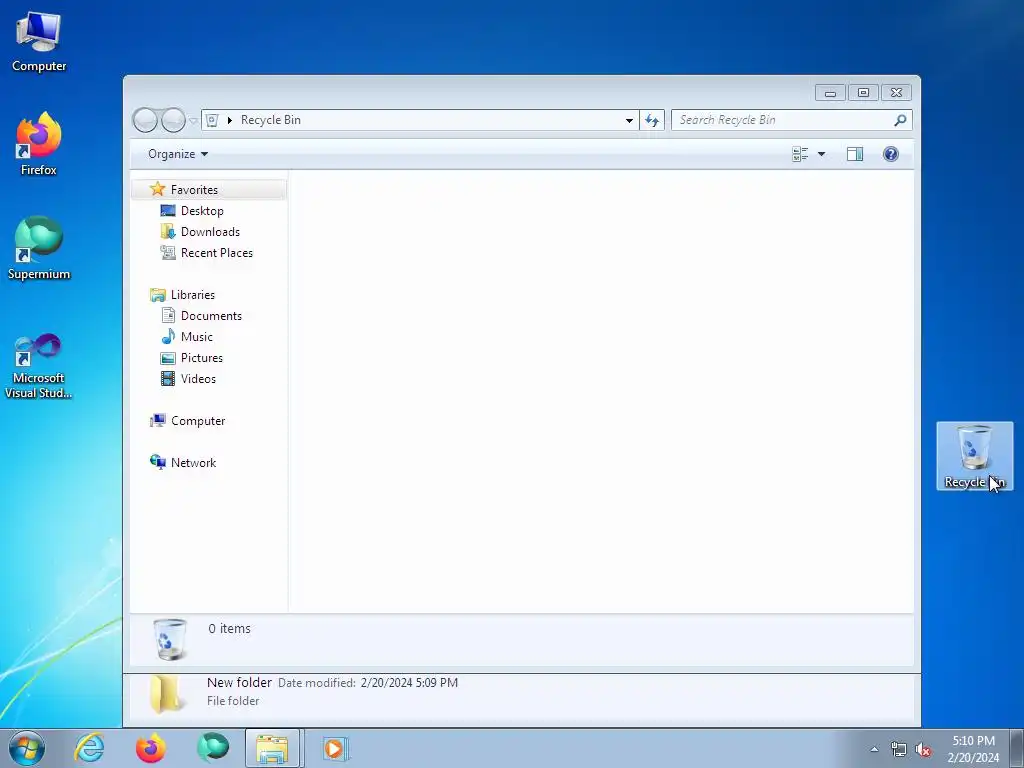Open the Computer desktop icon

[x=39, y=42]
